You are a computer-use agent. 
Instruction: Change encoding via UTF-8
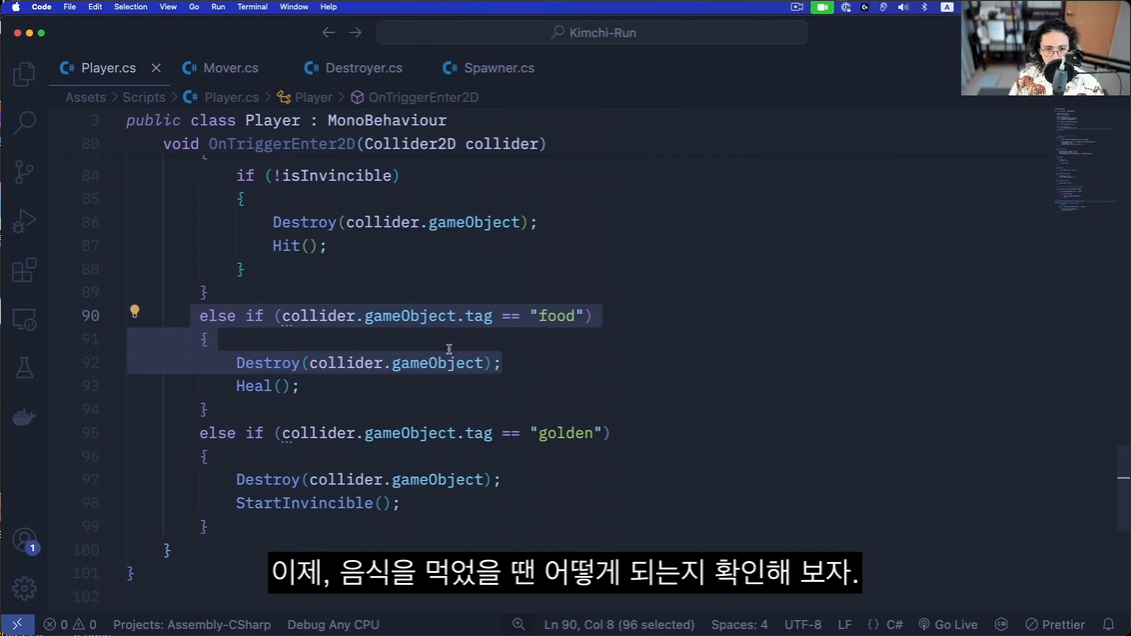click(x=803, y=624)
